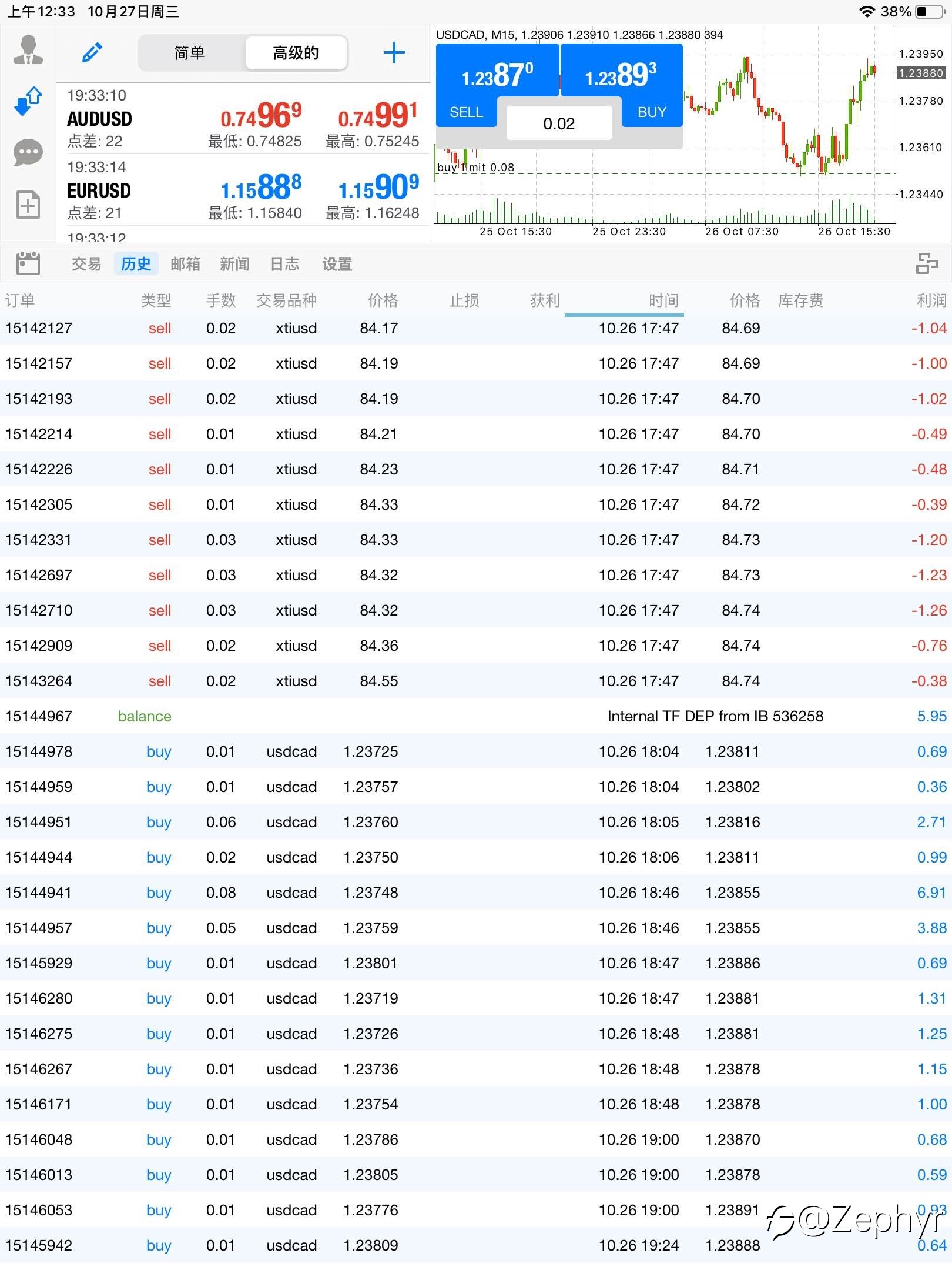Select the balance entry 15144967
This screenshot has height=1270, width=952.
pos(476,716)
